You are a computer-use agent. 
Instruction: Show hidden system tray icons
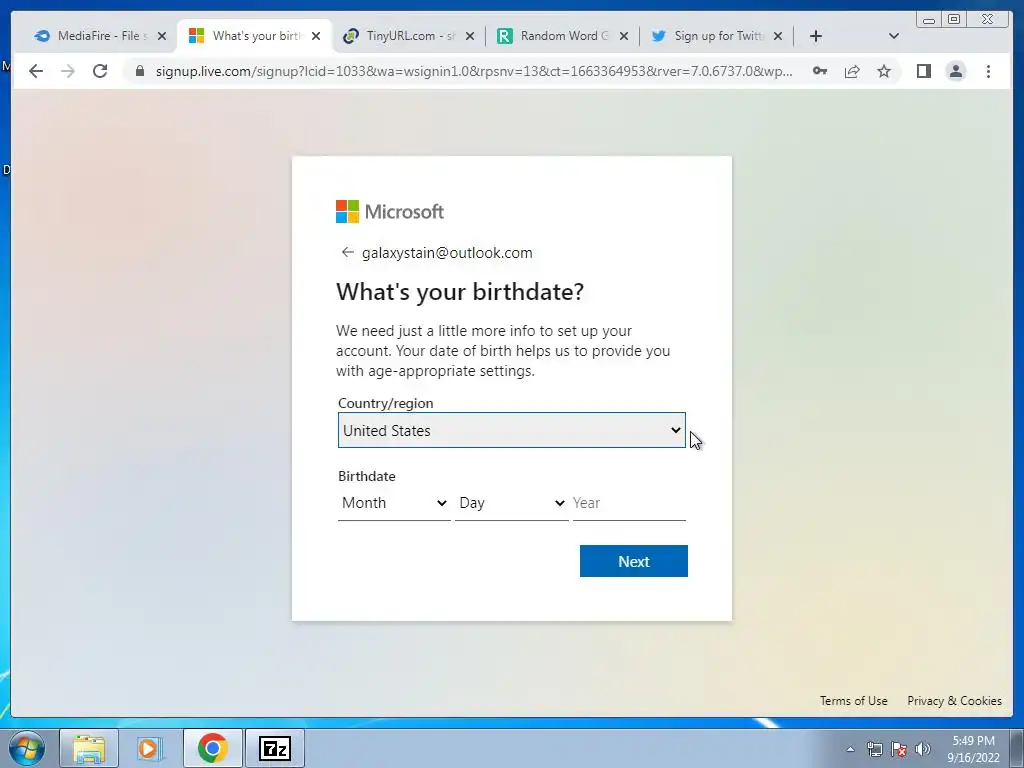coord(850,750)
